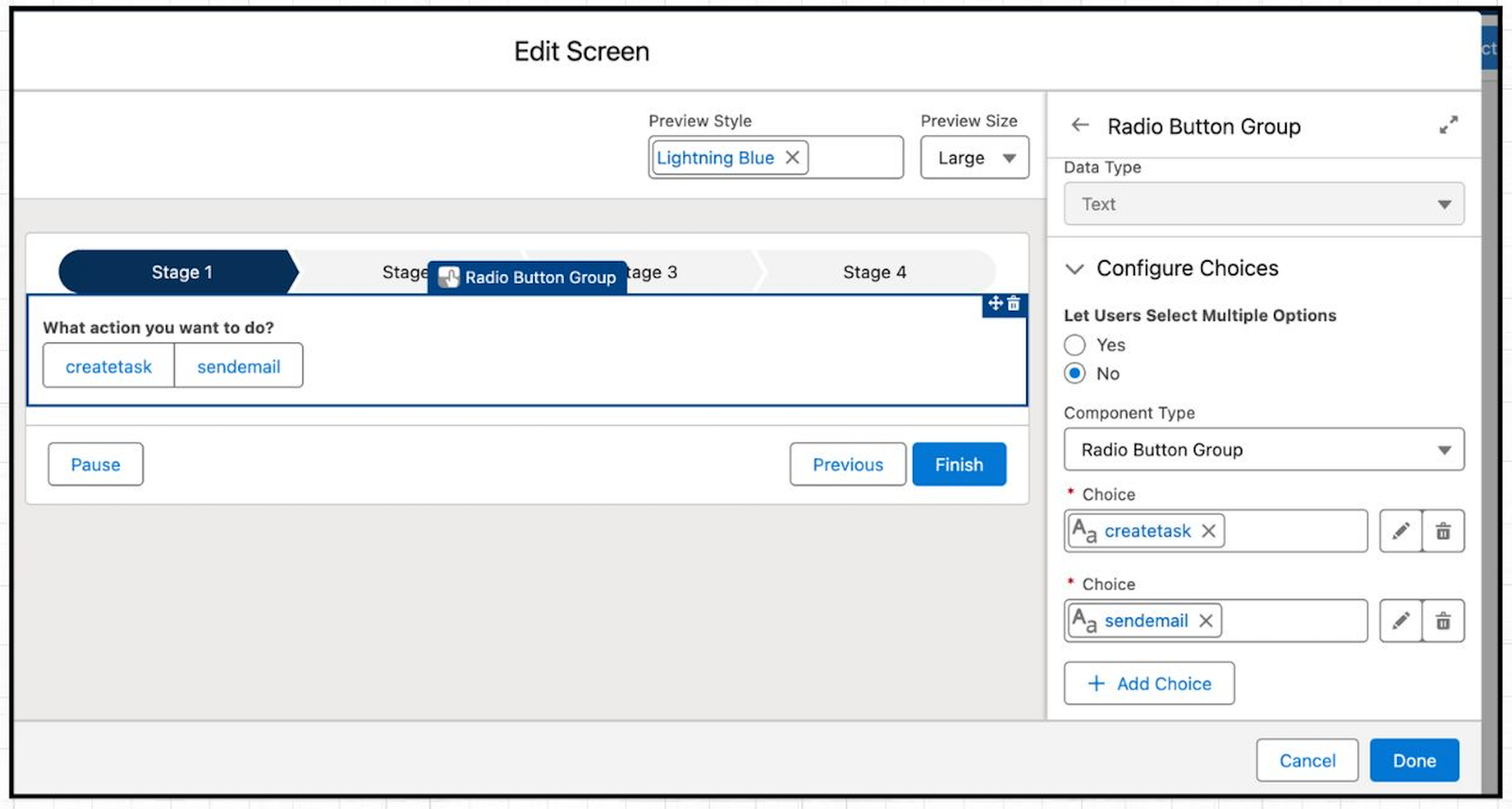Select Stage 1 in the progress path
The height and width of the screenshot is (809, 1512).
tap(180, 272)
